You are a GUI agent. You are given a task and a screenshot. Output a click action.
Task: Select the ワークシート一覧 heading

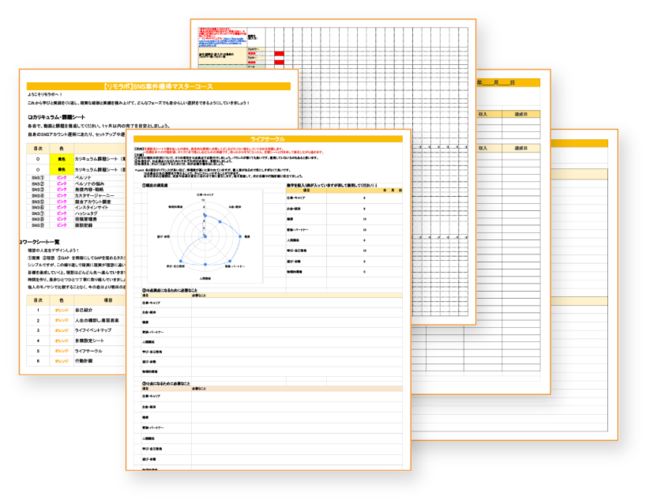39,242
